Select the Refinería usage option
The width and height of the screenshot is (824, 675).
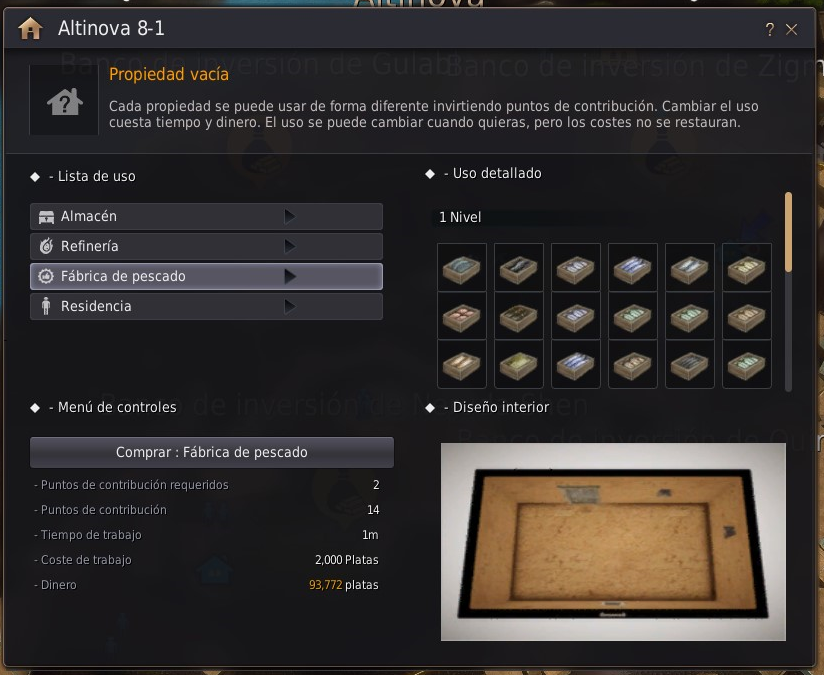coord(206,246)
